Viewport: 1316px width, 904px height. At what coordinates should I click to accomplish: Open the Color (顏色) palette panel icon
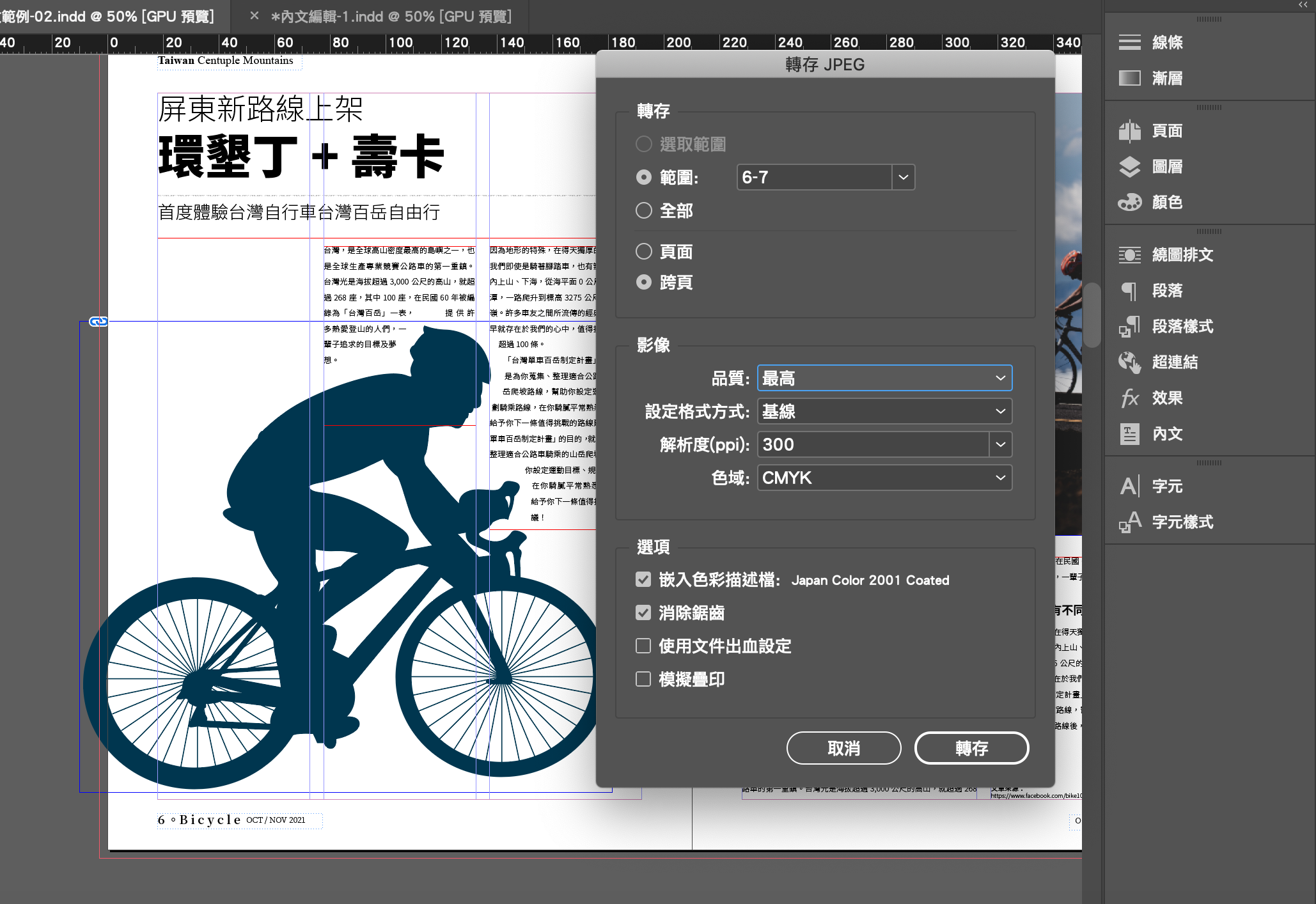coord(1130,202)
